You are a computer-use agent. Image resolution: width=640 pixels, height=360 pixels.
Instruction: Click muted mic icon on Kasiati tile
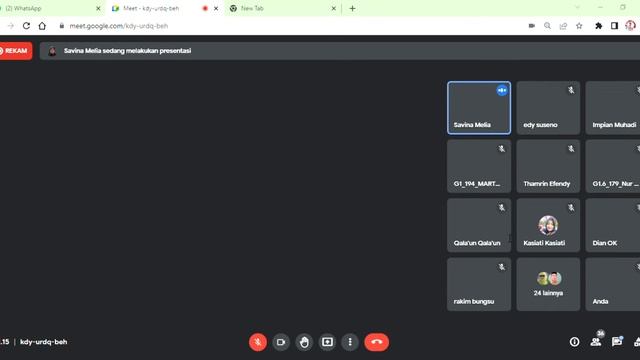[x=571, y=208]
